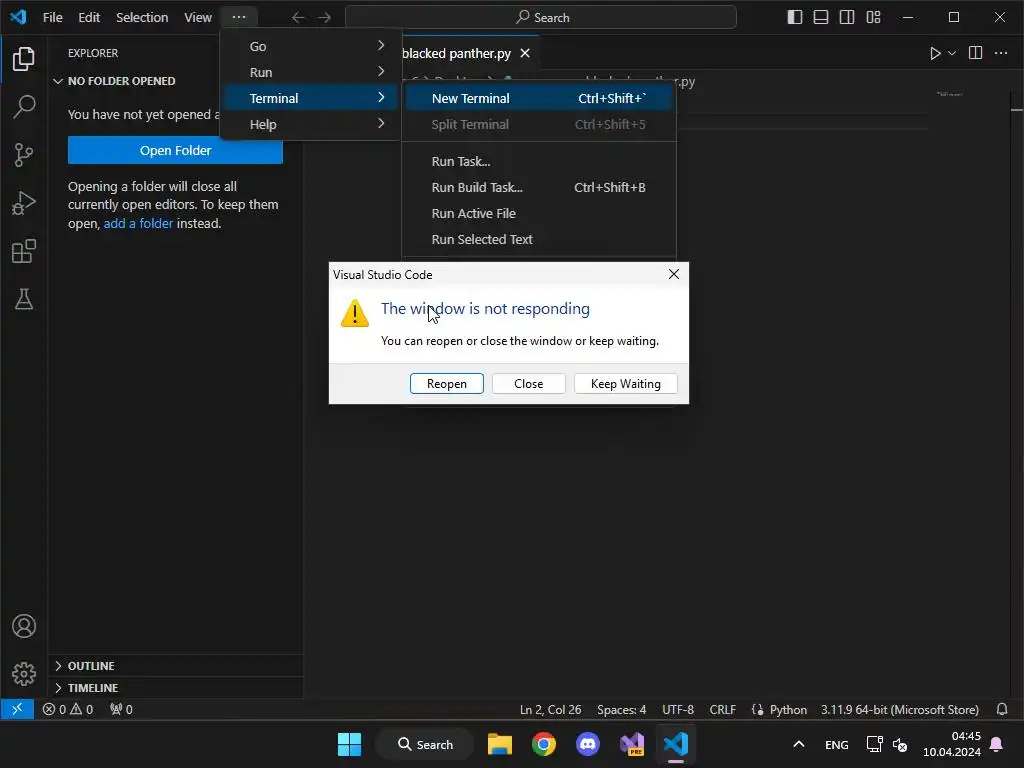This screenshot has height=768, width=1024.
Task: Click the ports forwarded indicator
Action: point(121,709)
